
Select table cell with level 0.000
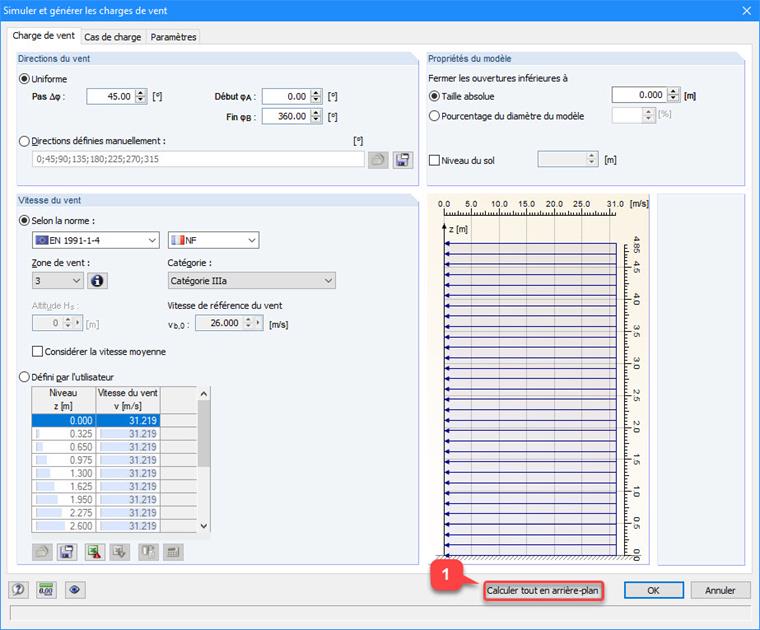(63, 421)
